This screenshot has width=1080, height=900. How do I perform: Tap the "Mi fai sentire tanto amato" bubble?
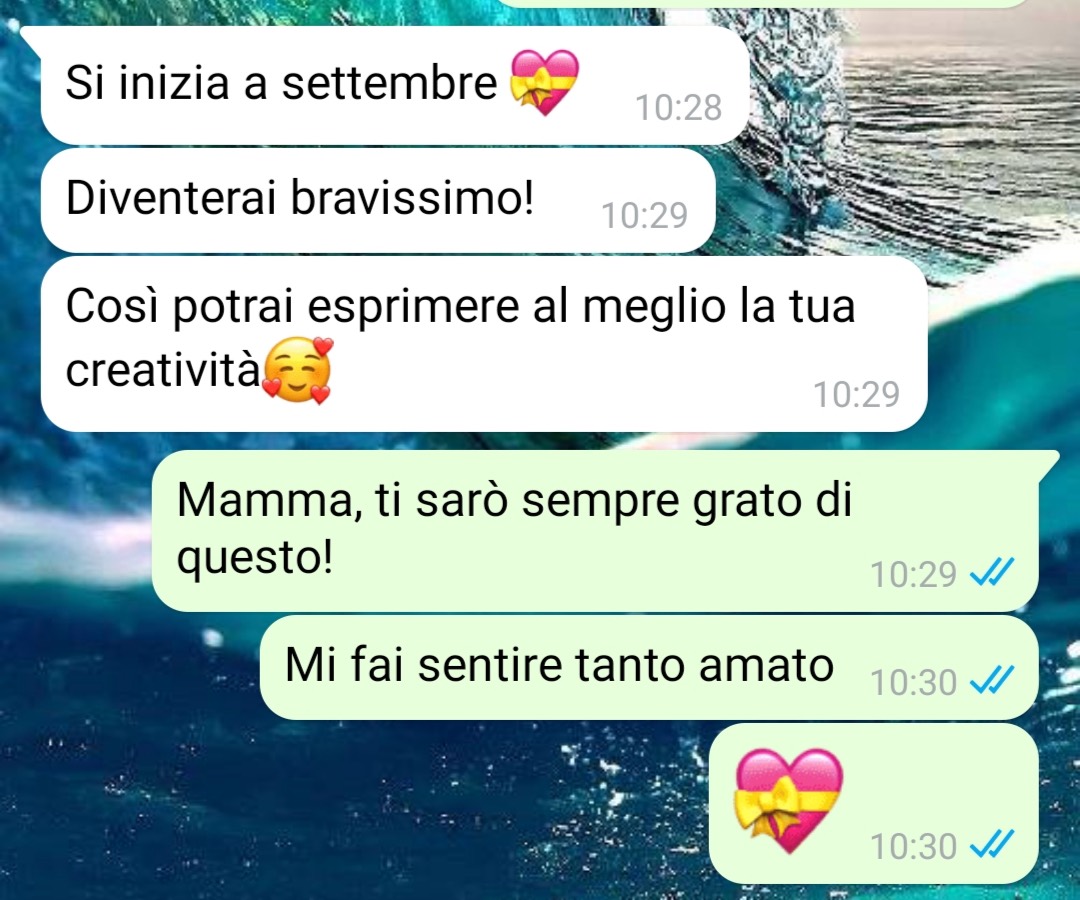(649, 668)
